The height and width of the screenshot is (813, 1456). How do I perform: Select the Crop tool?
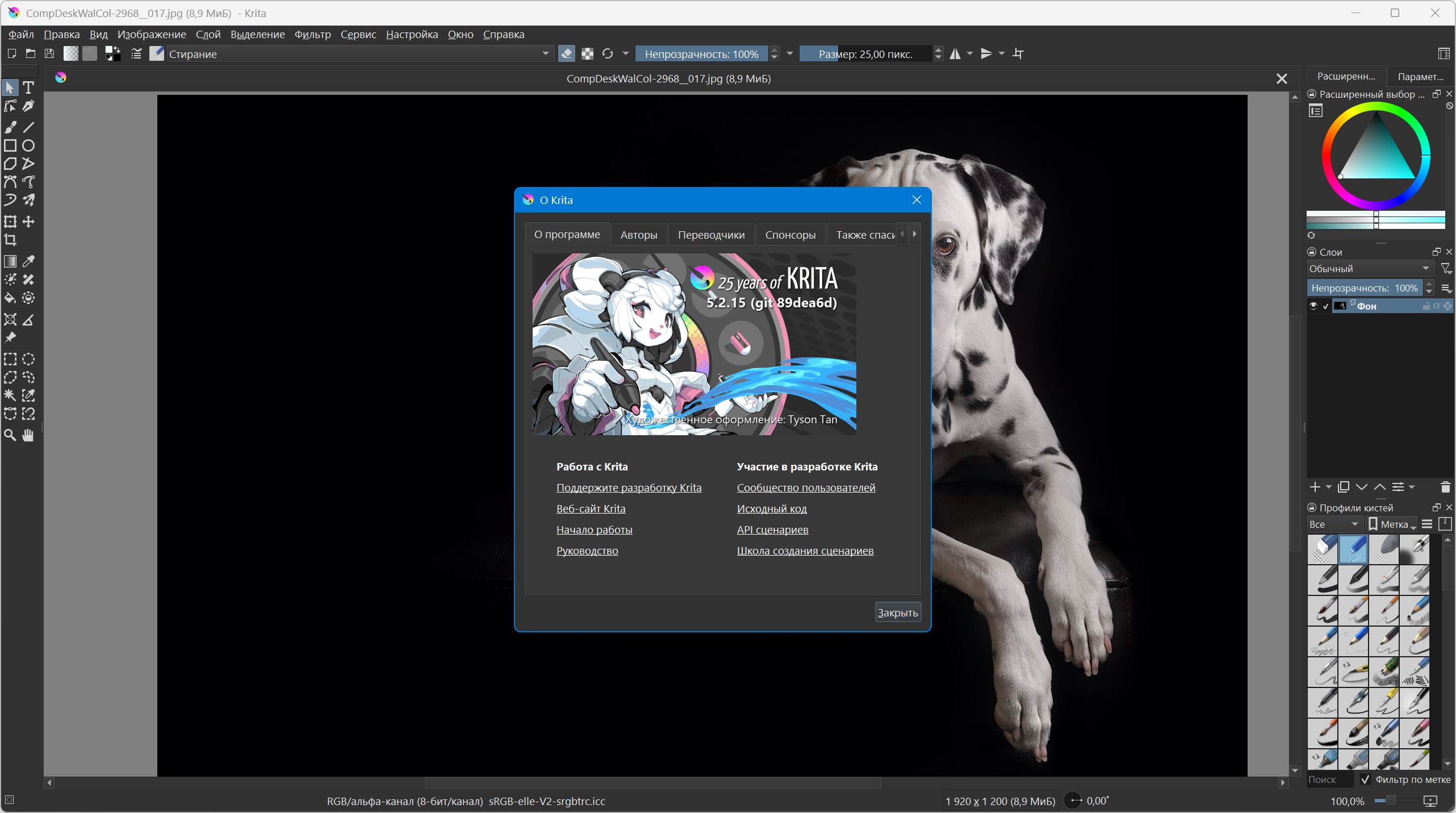[10, 240]
